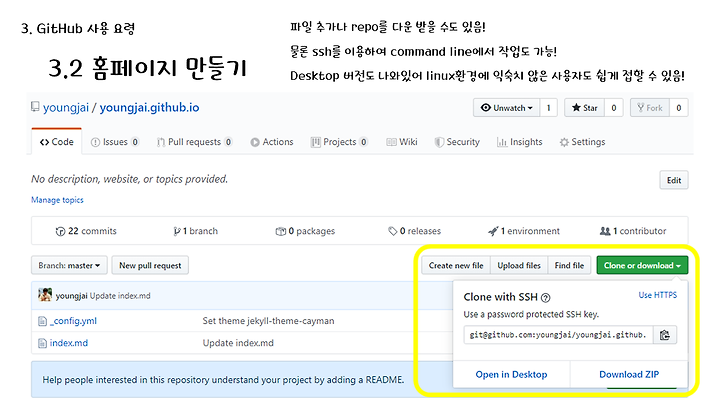Click the New pull request button

150,265
